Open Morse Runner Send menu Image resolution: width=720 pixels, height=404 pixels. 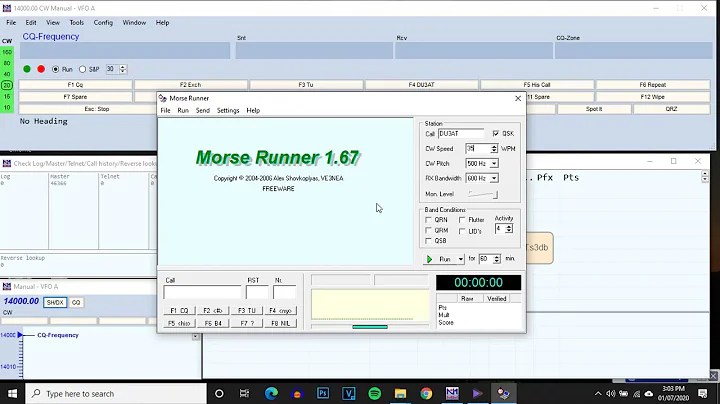click(x=202, y=111)
